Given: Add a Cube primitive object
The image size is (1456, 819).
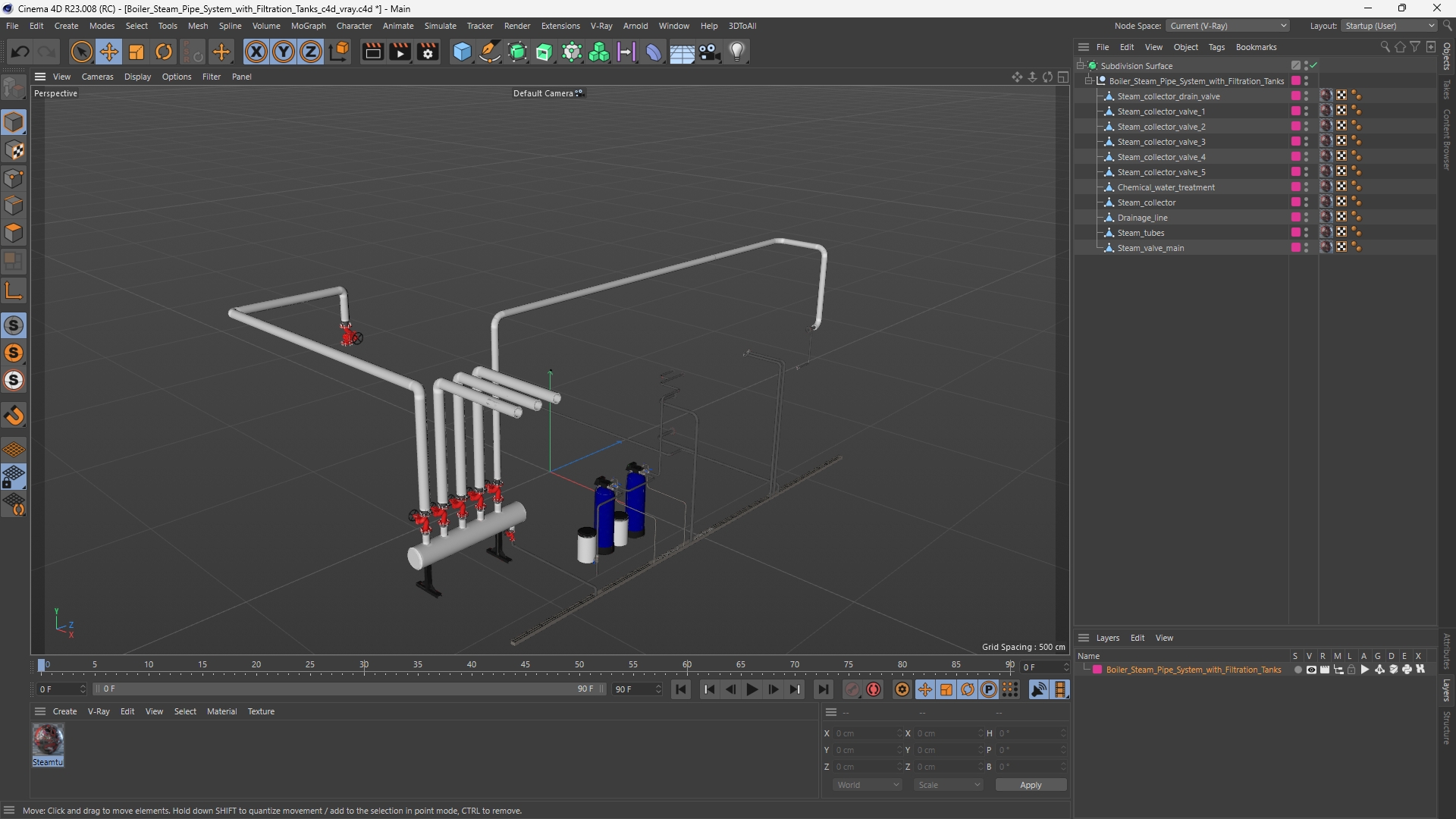Looking at the screenshot, I should 462,52.
